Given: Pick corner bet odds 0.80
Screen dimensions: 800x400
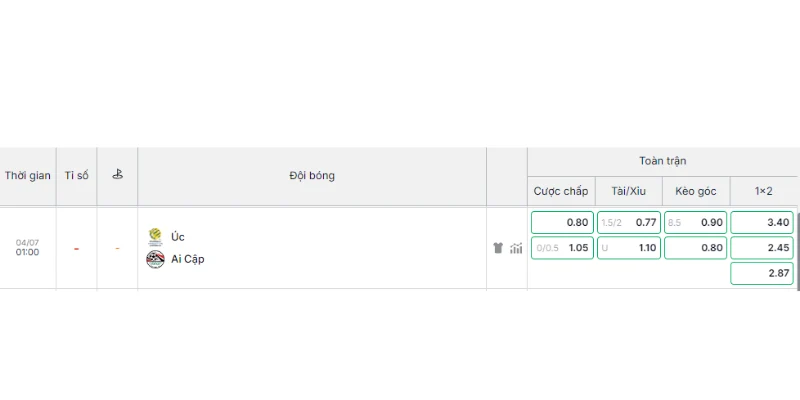Looking at the screenshot, I should click(x=695, y=248).
